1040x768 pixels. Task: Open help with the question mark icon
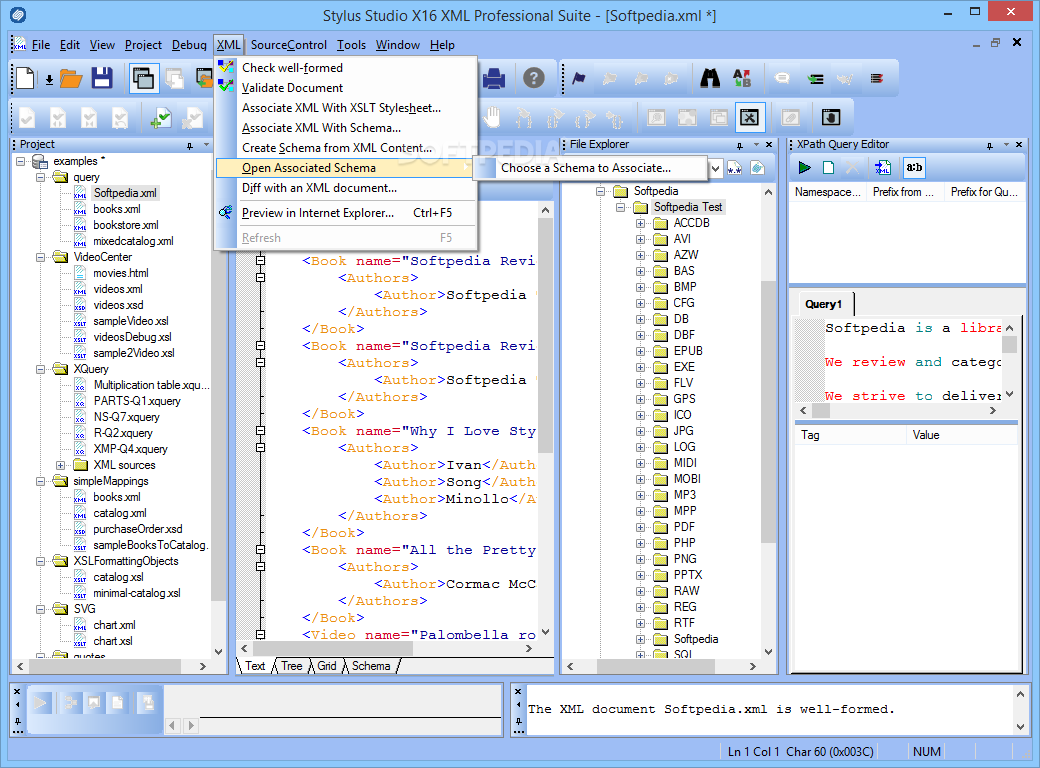(533, 78)
